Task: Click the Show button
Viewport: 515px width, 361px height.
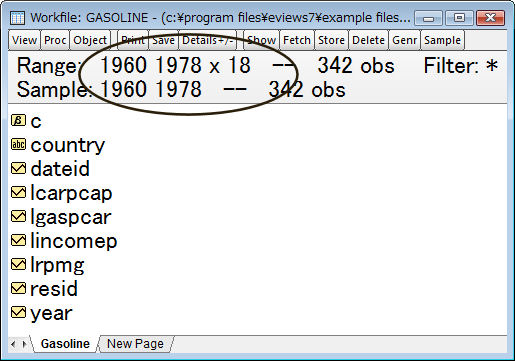Action: pyautogui.click(x=261, y=40)
